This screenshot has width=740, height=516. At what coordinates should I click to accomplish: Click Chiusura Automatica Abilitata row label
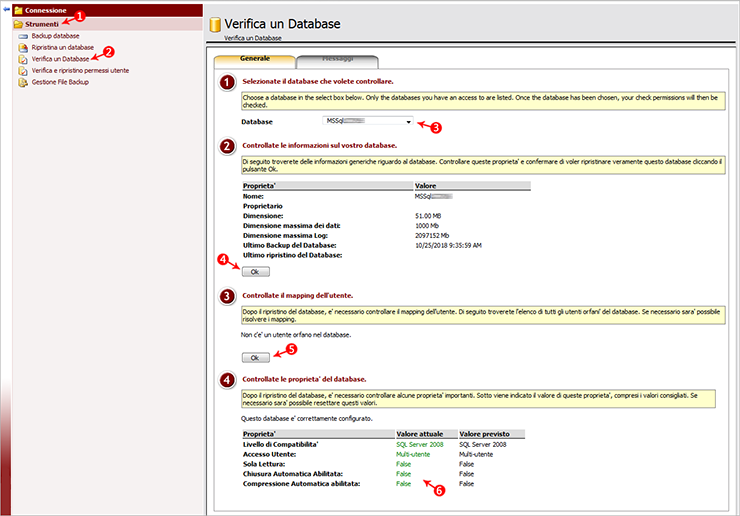(293, 474)
